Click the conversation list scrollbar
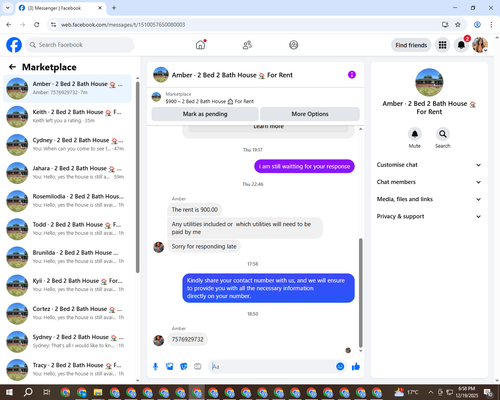Image resolution: width=500 pixels, height=400 pixels. [137, 177]
